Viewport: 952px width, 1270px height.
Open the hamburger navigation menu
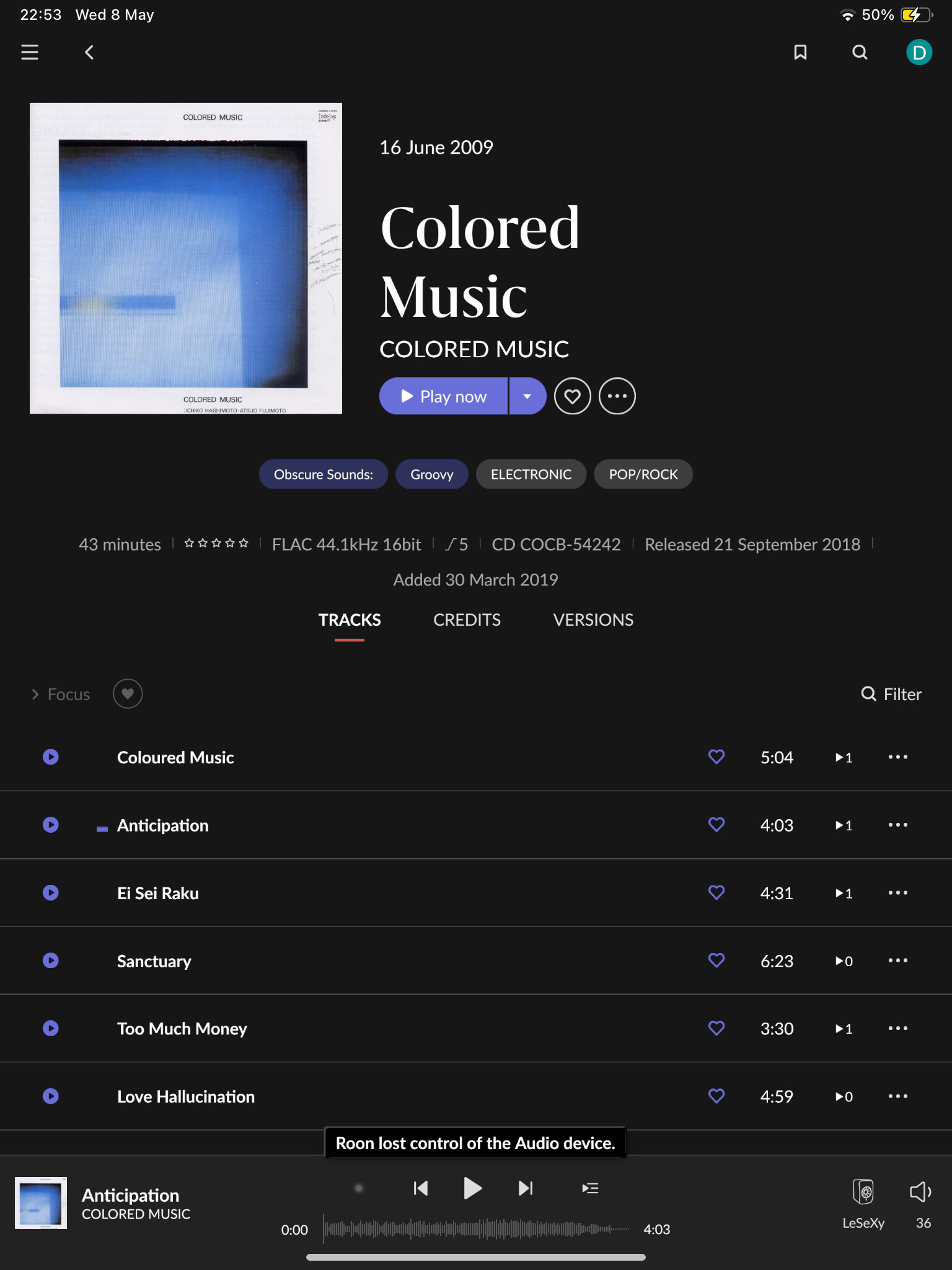30,52
